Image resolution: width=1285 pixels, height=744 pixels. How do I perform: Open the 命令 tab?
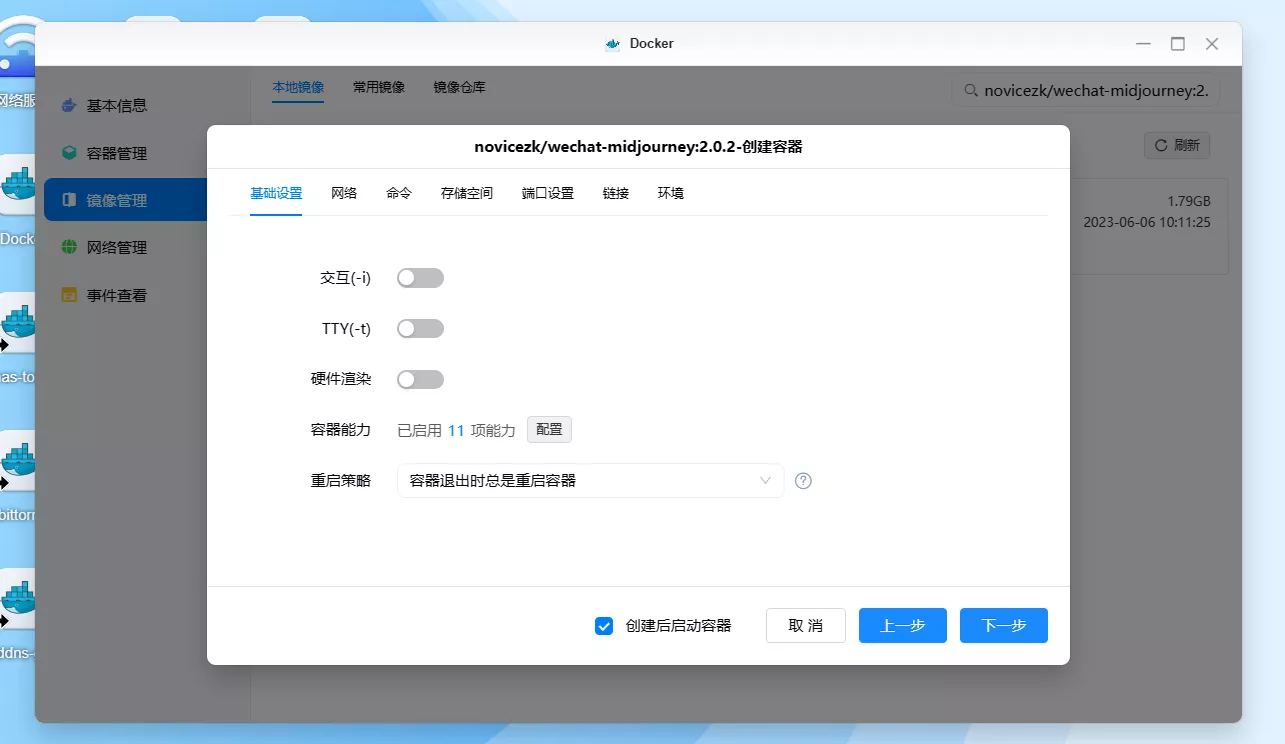click(399, 194)
